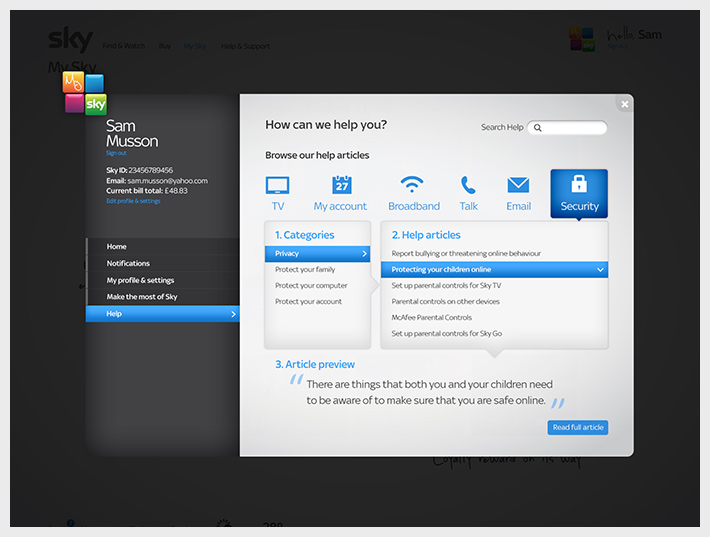Screen dimensions: 710x537
Task: Close the help dialog with X
Action: [x=625, y=104]
